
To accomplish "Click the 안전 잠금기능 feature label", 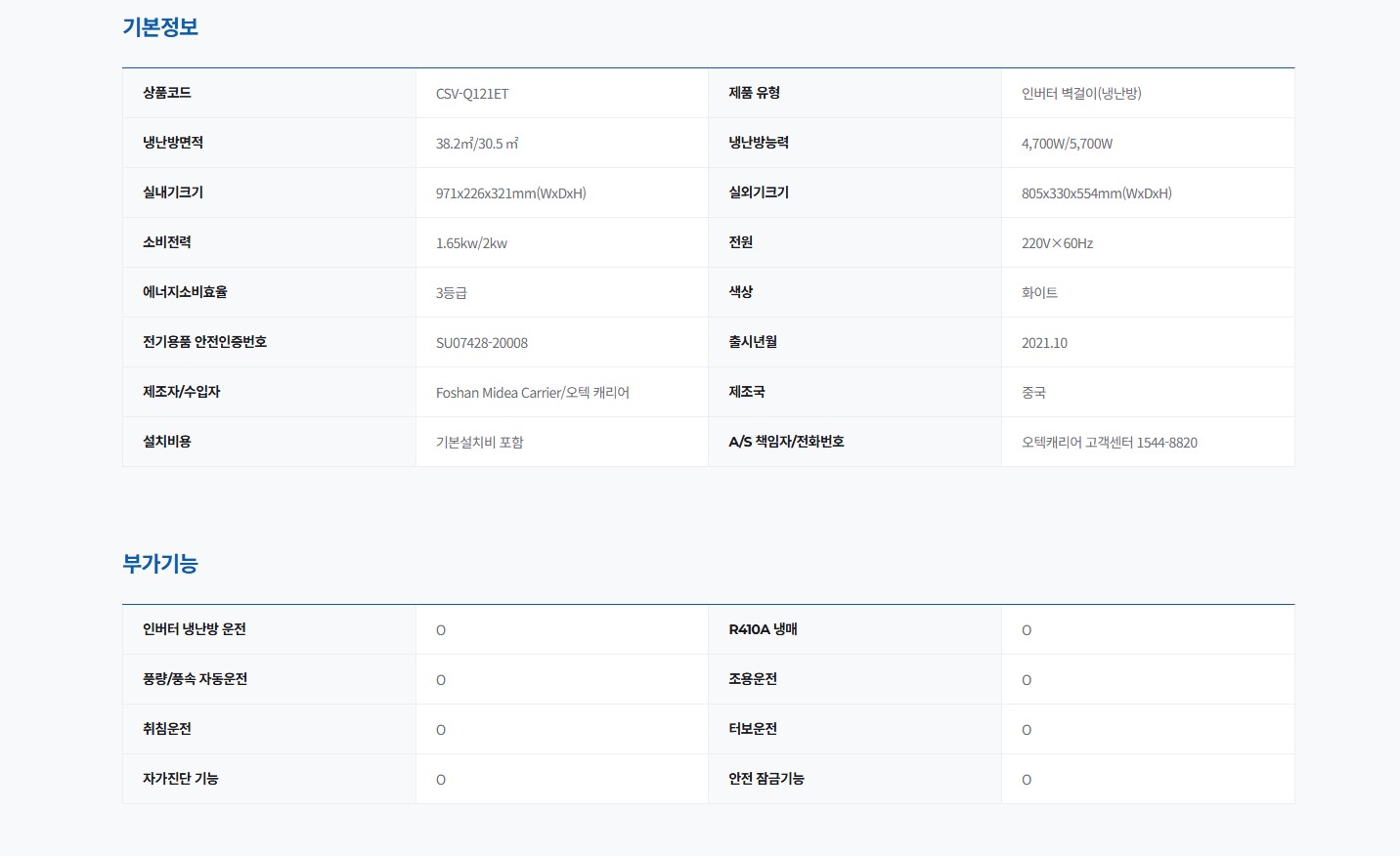I will [766, 779].
